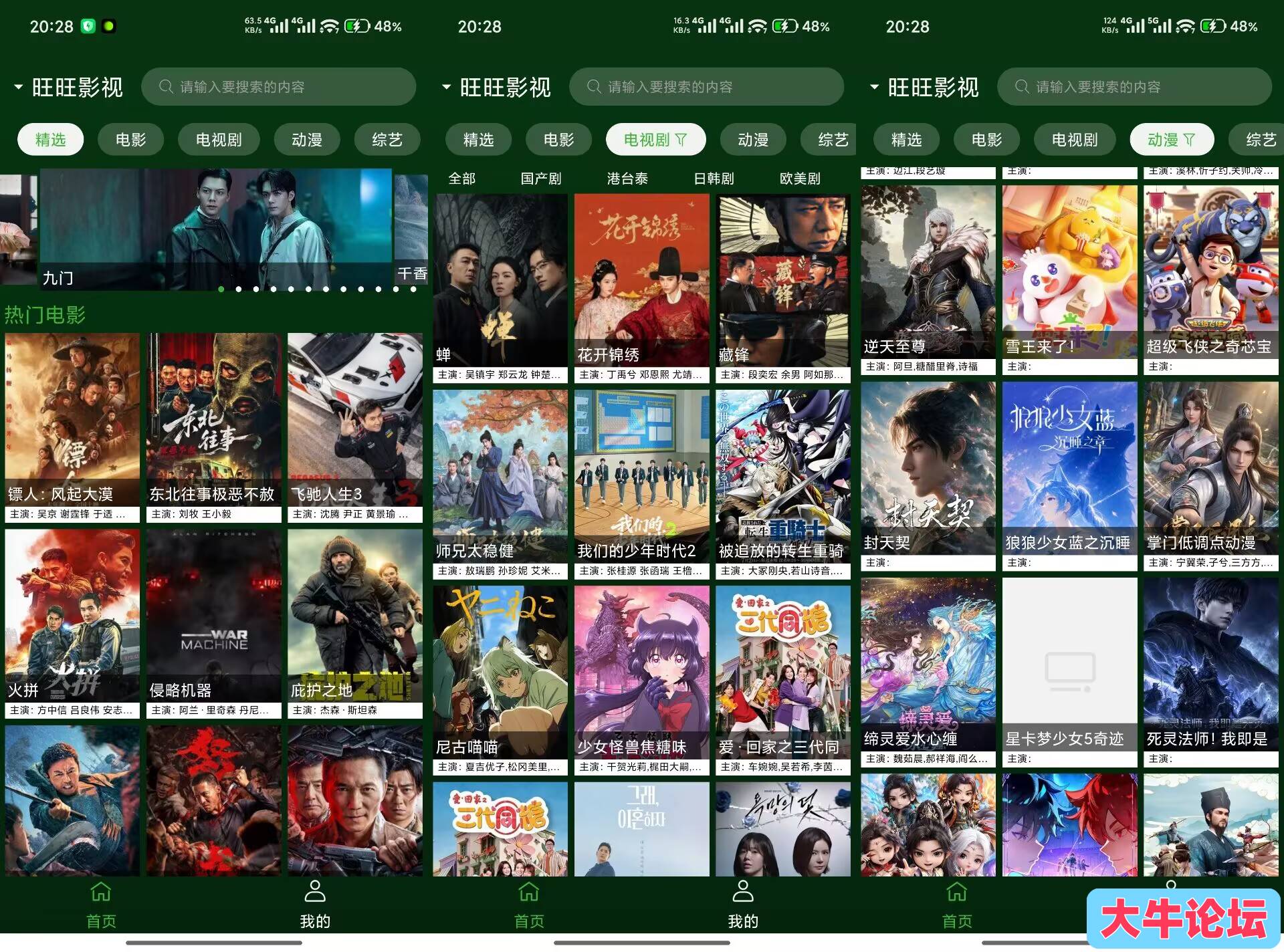Select the 欧美剧 sub-category filter
This screenshot has width=1284, height=952.
click(x=800, y=178)
